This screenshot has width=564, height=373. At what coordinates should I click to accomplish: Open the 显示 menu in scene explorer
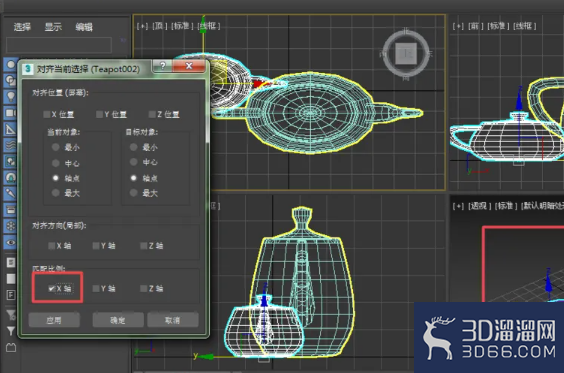[53, 27]
